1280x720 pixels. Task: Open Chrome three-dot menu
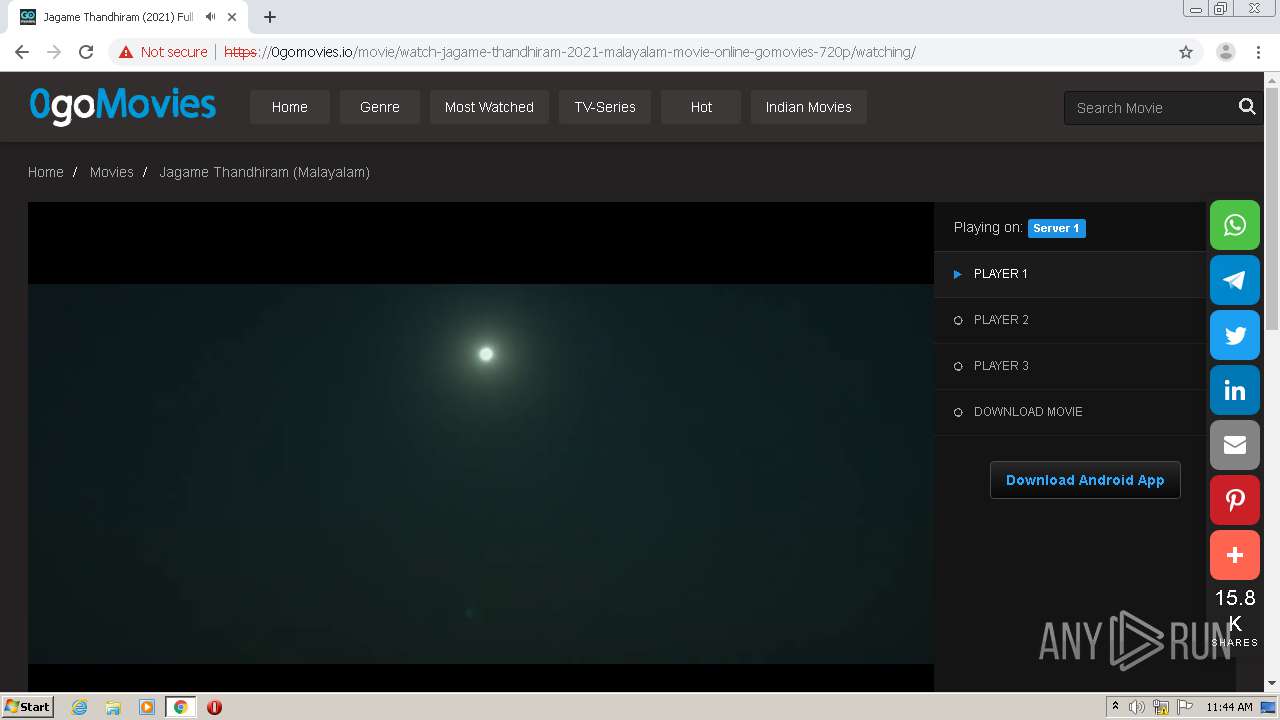pos(1258,52)
